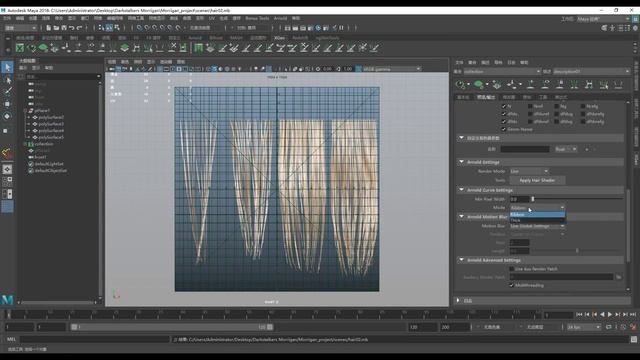Open the first menu in the menu bar
This screenshot has width=640, height=360.
coord(7,18)
